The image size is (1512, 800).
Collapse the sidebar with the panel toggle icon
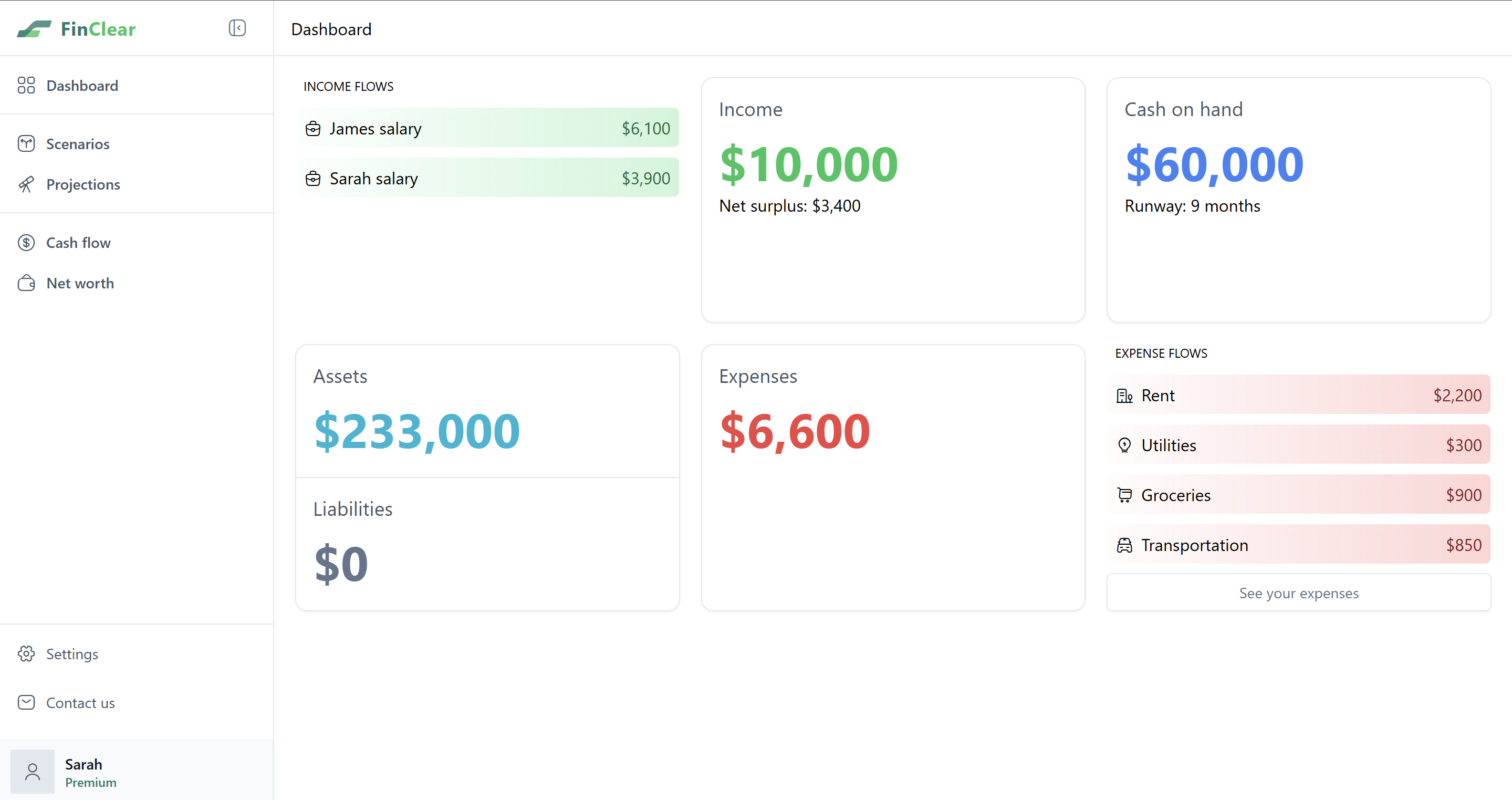(237, 28)
